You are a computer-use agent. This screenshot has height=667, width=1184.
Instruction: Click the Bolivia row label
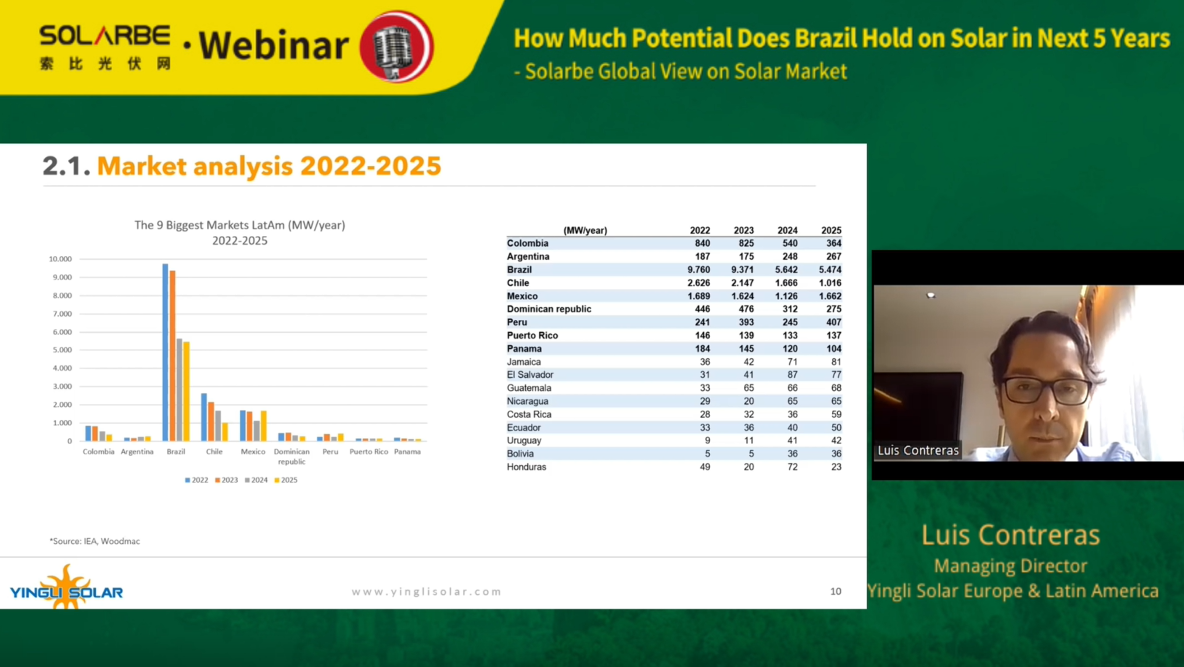tap(520, 454)
